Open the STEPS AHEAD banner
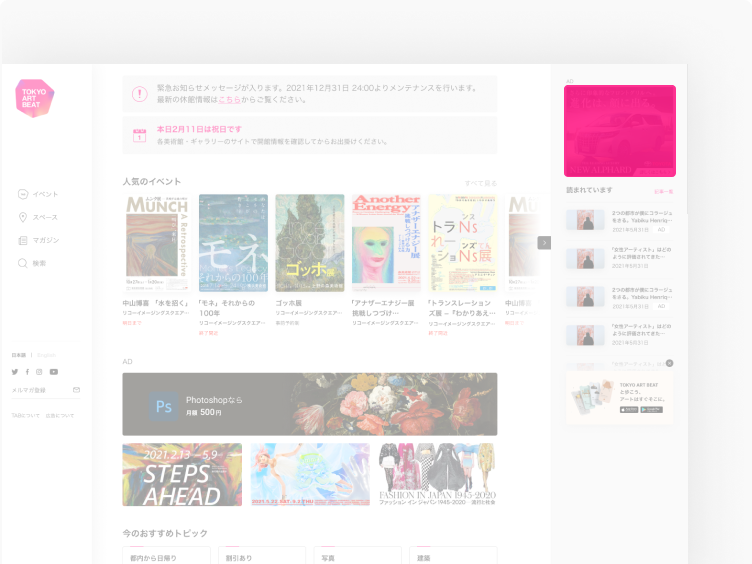This screenshot has width=752, height=564. [182, 475]
